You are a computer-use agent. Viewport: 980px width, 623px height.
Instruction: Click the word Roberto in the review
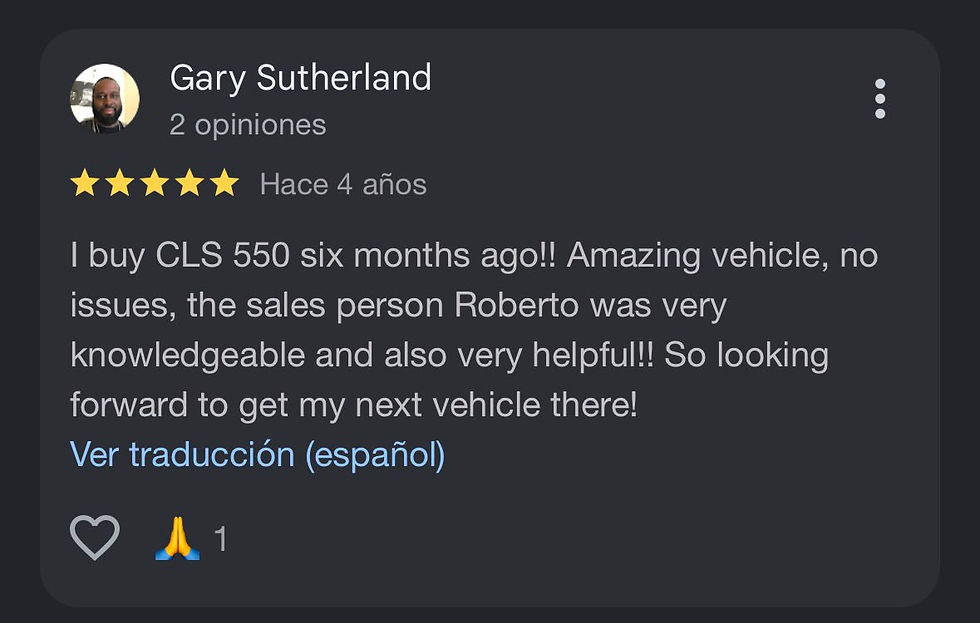point(516,306)
